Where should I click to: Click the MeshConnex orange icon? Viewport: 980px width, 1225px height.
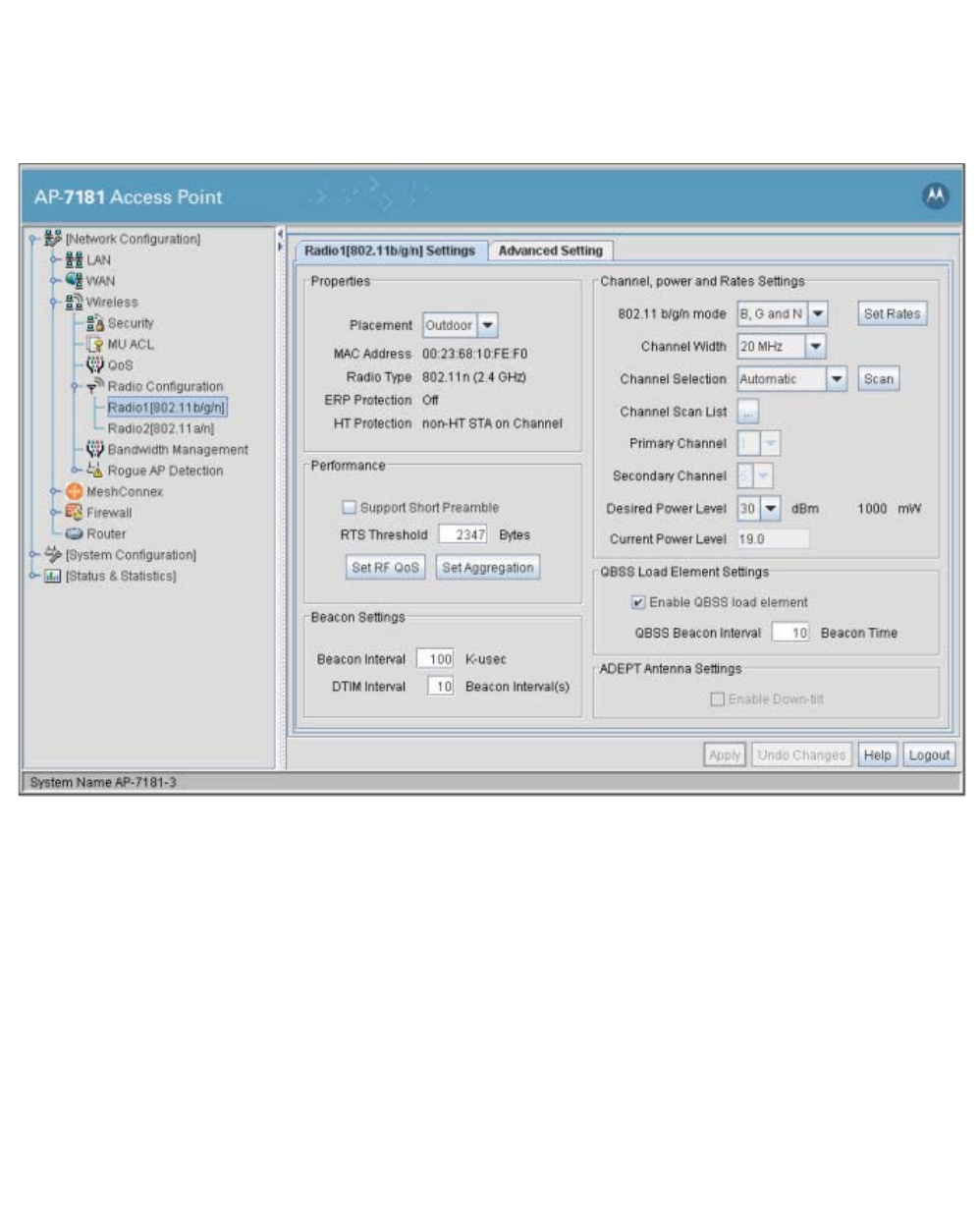74,491
